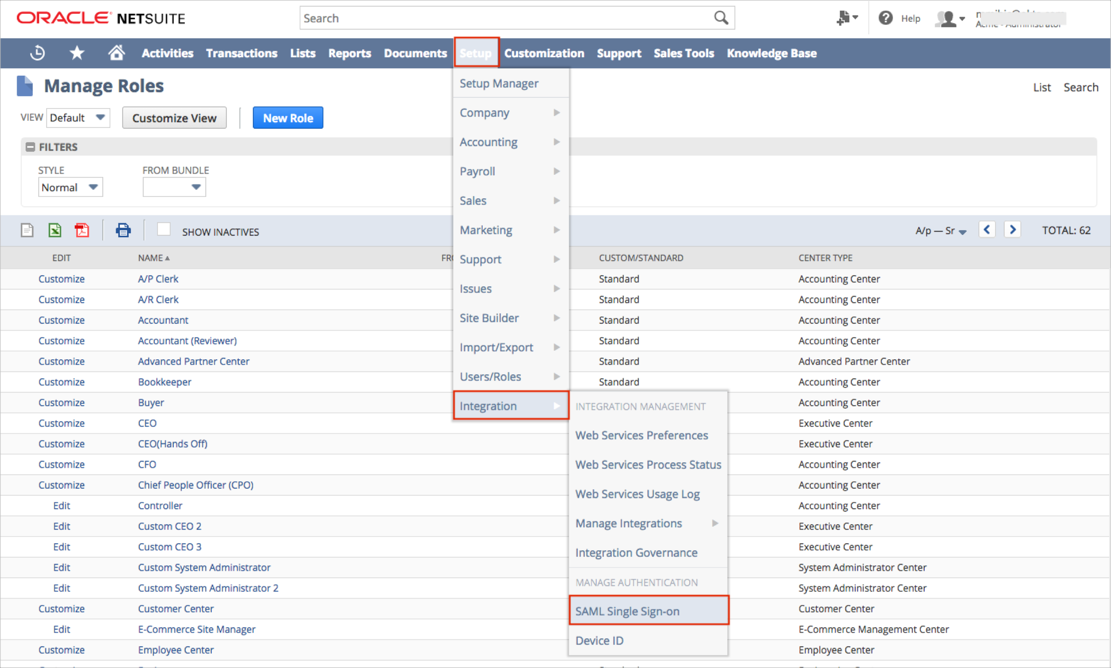Click the Recent Records clock icon
Viewport: 1111px width, 668px height.
[38, 53]
